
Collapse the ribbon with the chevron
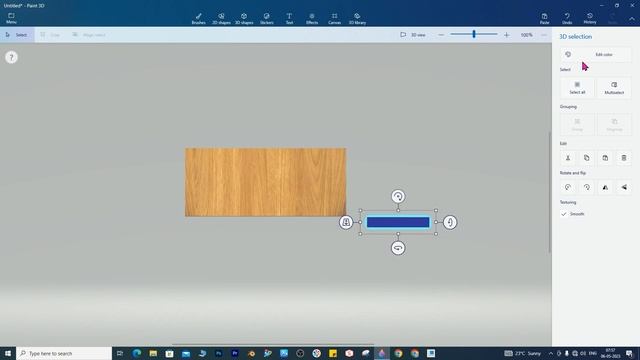click(632, 19)
